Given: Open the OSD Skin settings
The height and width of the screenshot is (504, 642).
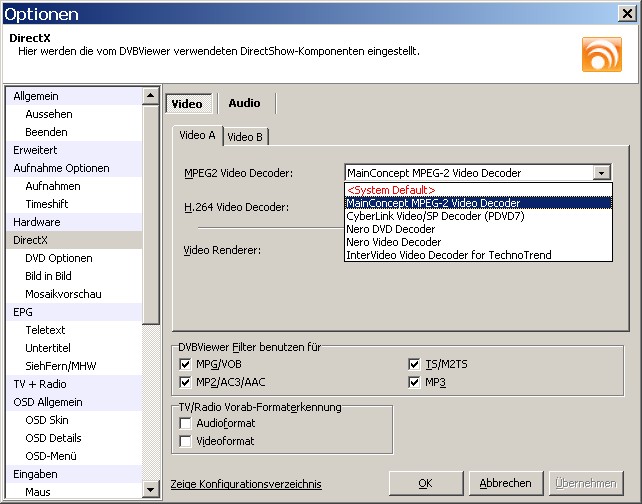Looking at the screenshot, I should tap(74, 420).
